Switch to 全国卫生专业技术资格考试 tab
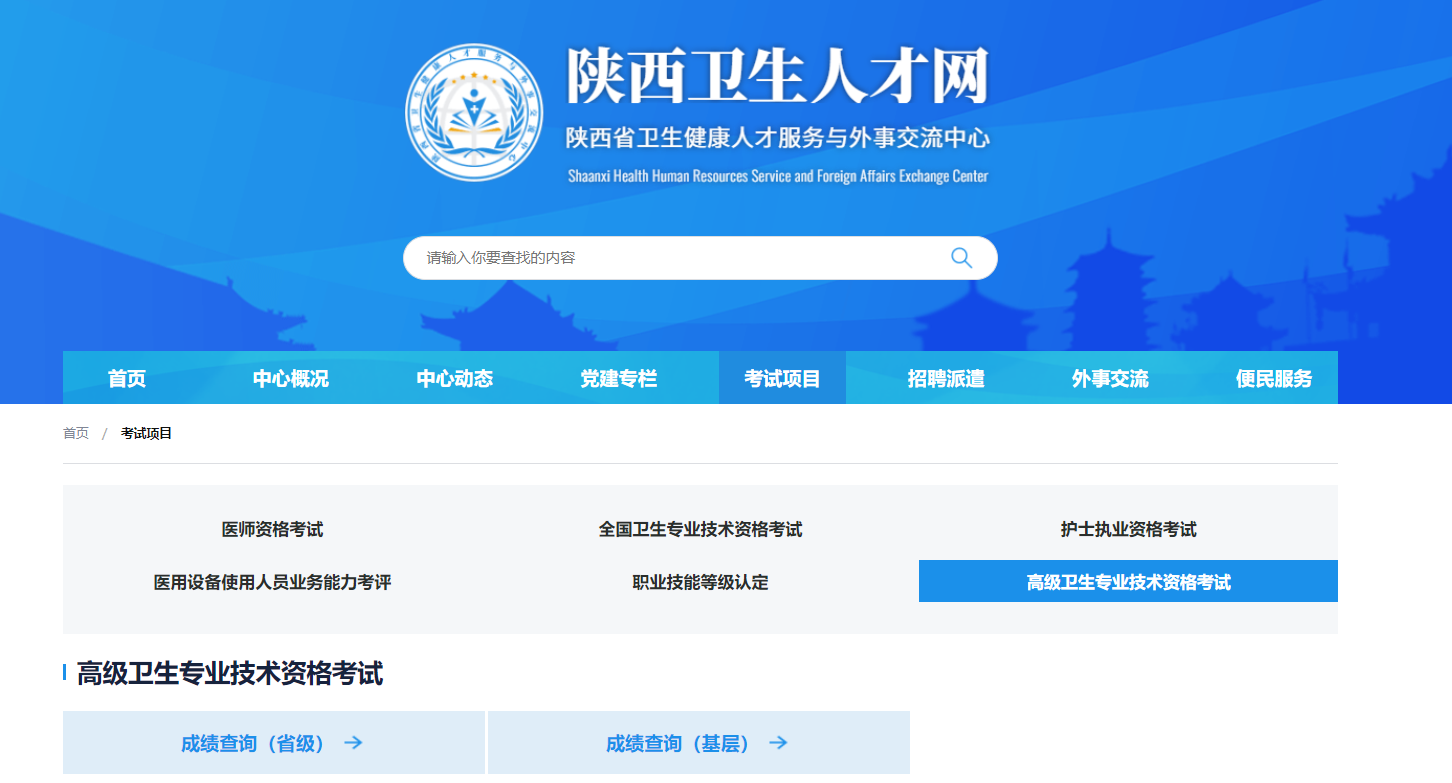The height and width of the screenshot is (783, 1452). (700, 530)
